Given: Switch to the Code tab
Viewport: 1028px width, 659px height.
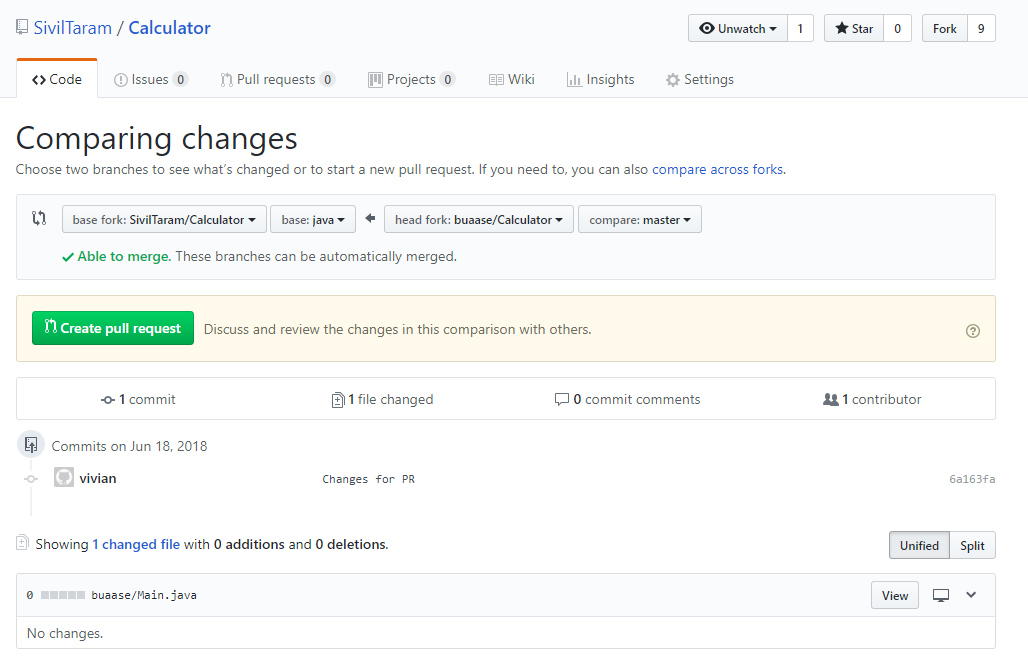Looking at the screenshot, I should 57,79.
